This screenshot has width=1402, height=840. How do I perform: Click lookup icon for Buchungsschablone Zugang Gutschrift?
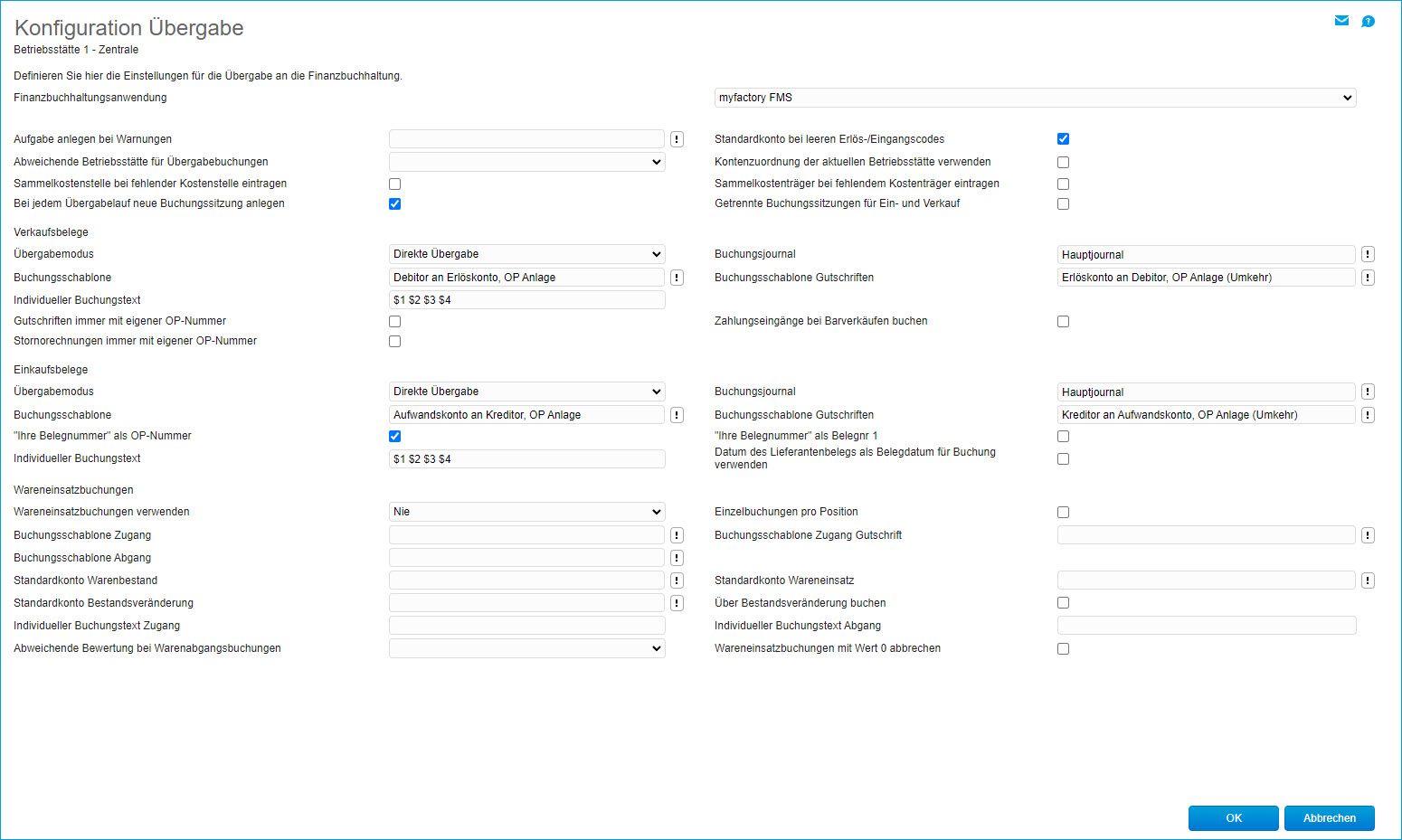point(1368,535)
